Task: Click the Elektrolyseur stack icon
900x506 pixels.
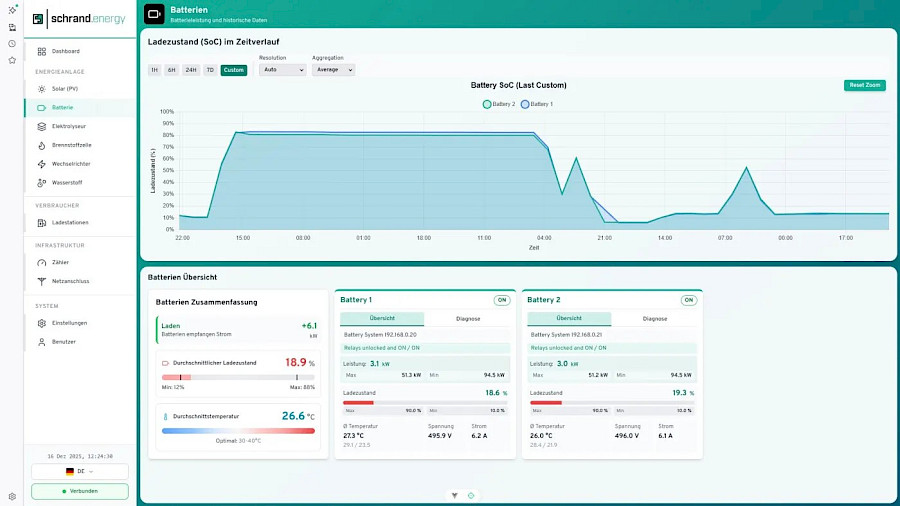Action: point(41,126)
